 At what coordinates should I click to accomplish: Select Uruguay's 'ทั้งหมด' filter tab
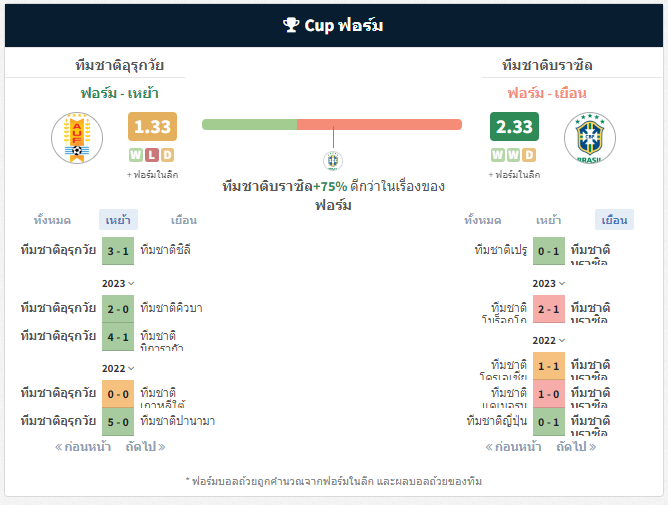[x=52, y=220]
